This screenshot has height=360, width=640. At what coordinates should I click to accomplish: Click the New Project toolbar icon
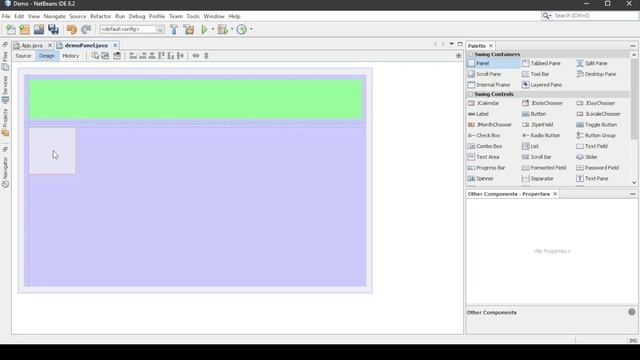point(24,29)
